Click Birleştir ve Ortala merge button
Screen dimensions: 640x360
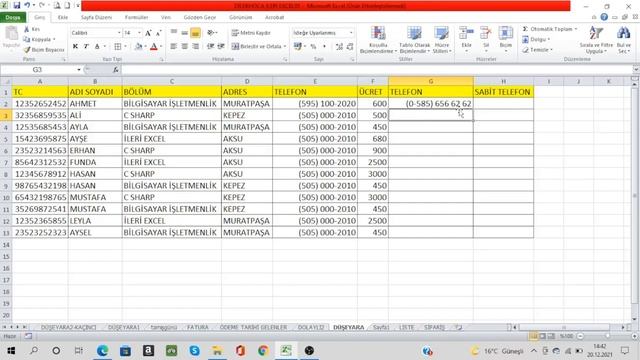(258, 47)
